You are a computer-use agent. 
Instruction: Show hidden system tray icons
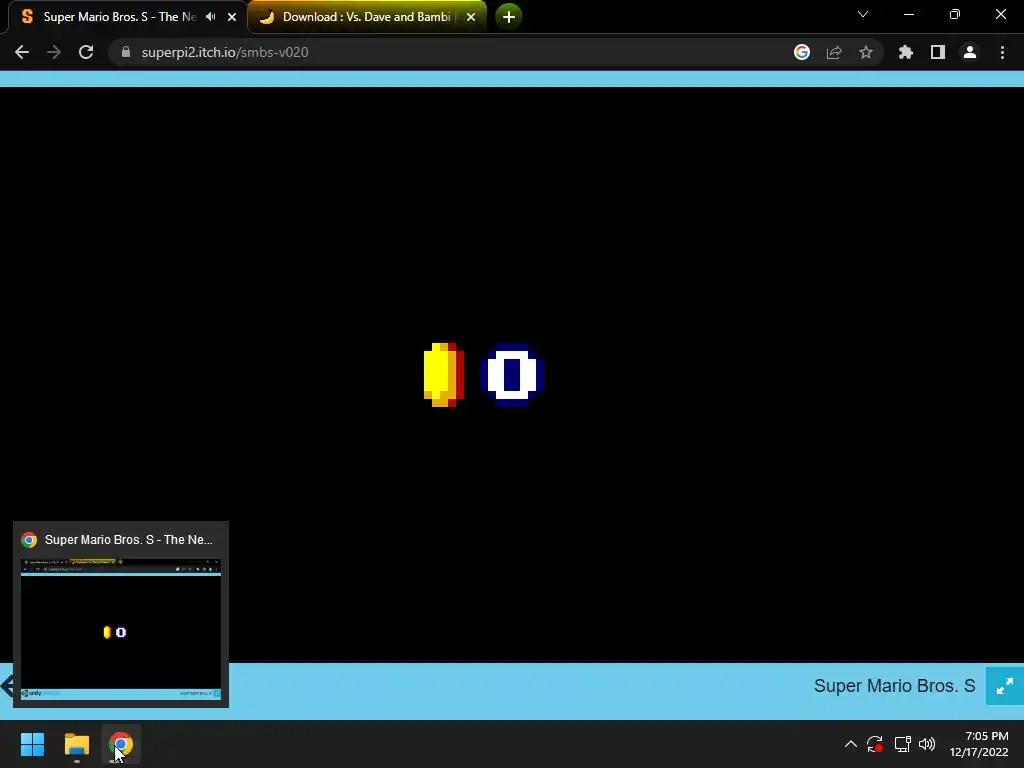(850, 744)
